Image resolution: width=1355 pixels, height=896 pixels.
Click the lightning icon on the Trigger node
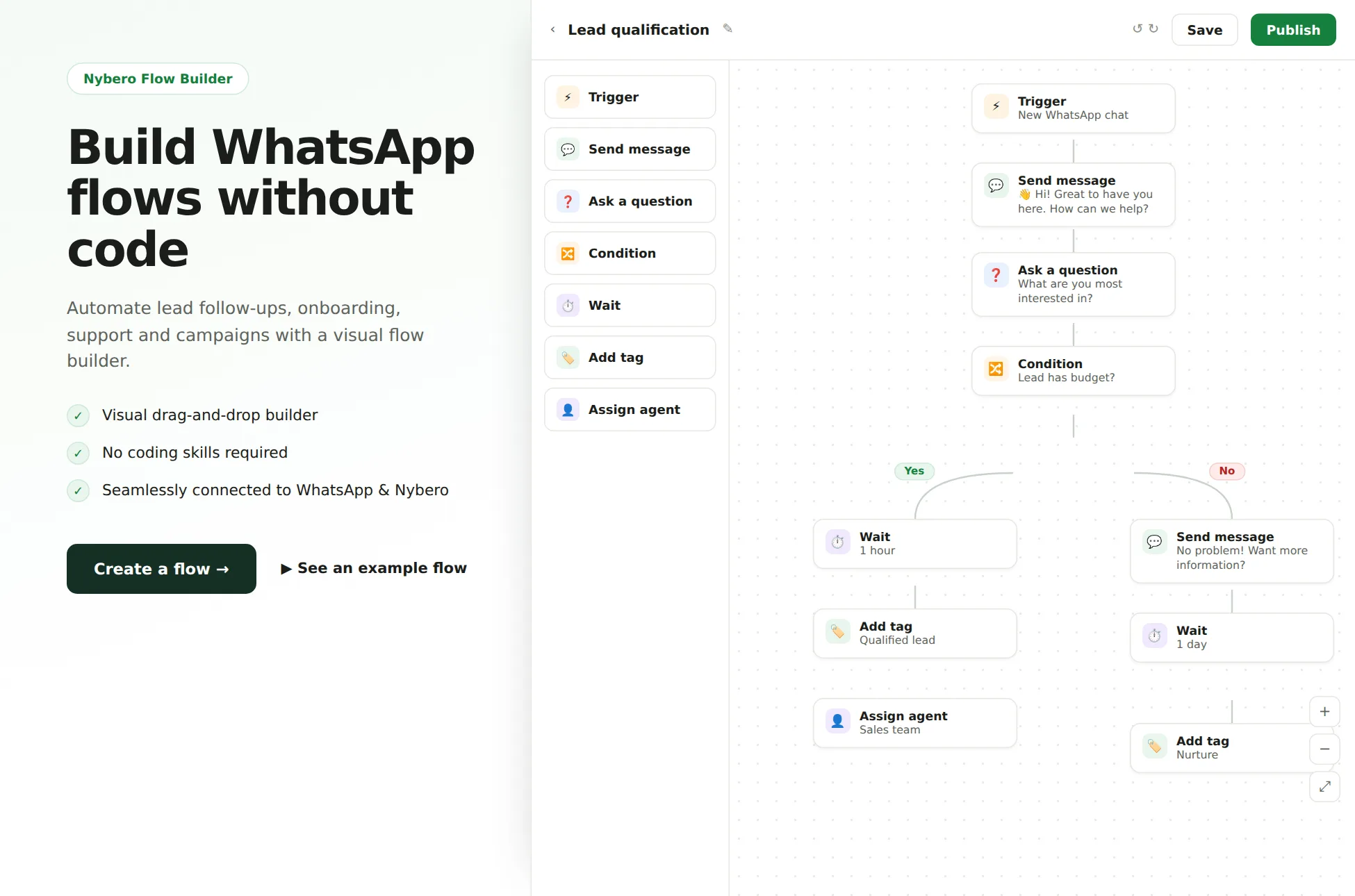(x=996, y=106)
